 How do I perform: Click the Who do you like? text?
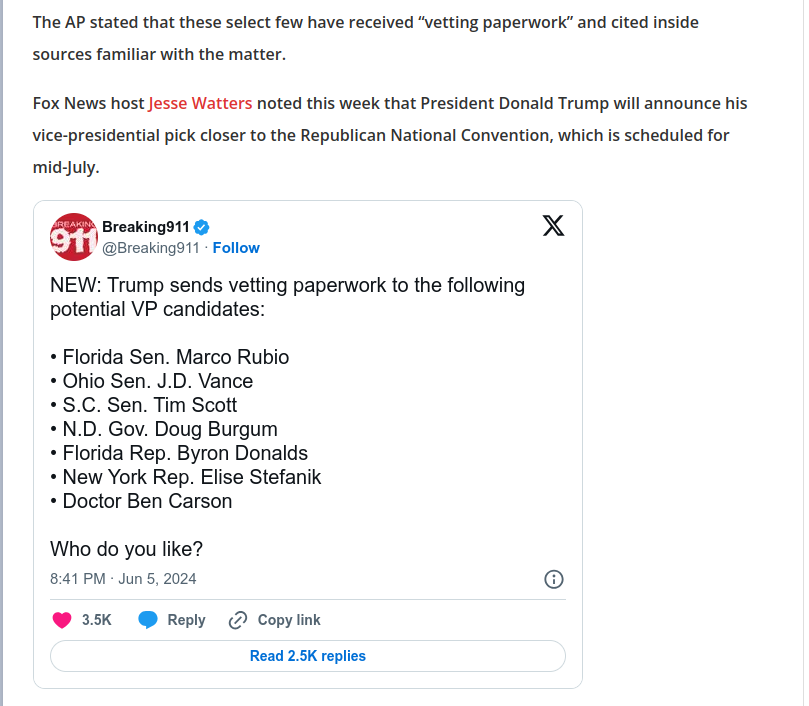(126, 549)
